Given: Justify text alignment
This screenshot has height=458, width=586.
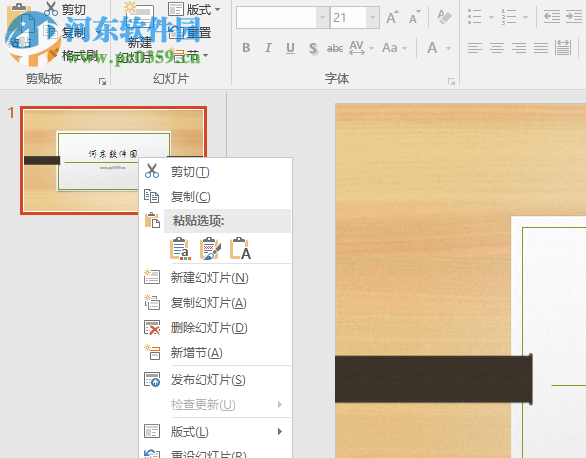Looking at the screenshot, I should pos(541,48).
